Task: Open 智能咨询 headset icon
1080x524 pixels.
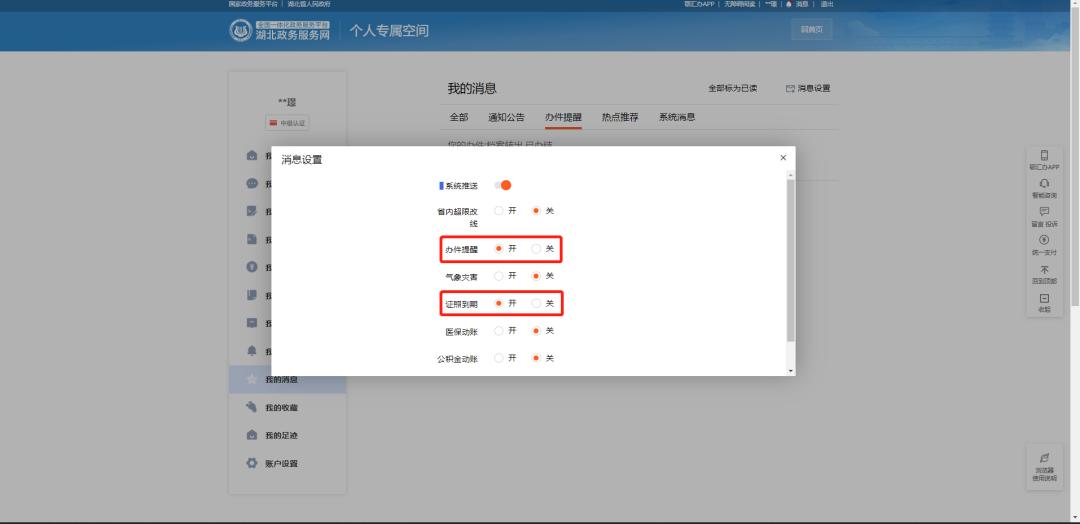Action: tap(1044, 184)
